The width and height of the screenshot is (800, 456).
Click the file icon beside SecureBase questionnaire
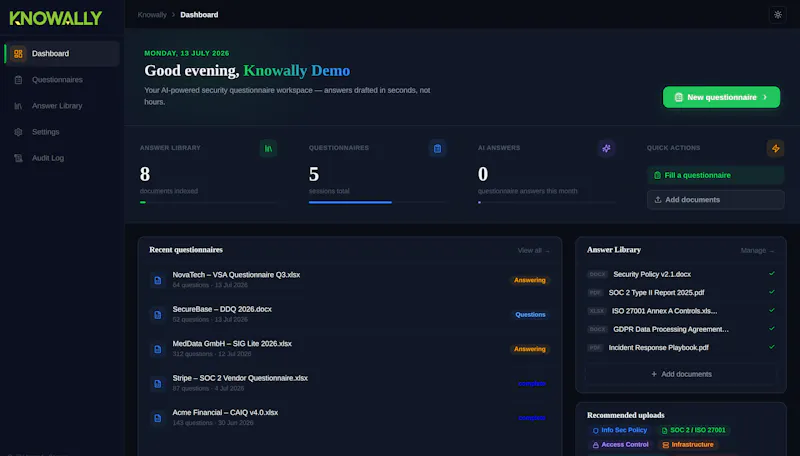pos(158,315)
